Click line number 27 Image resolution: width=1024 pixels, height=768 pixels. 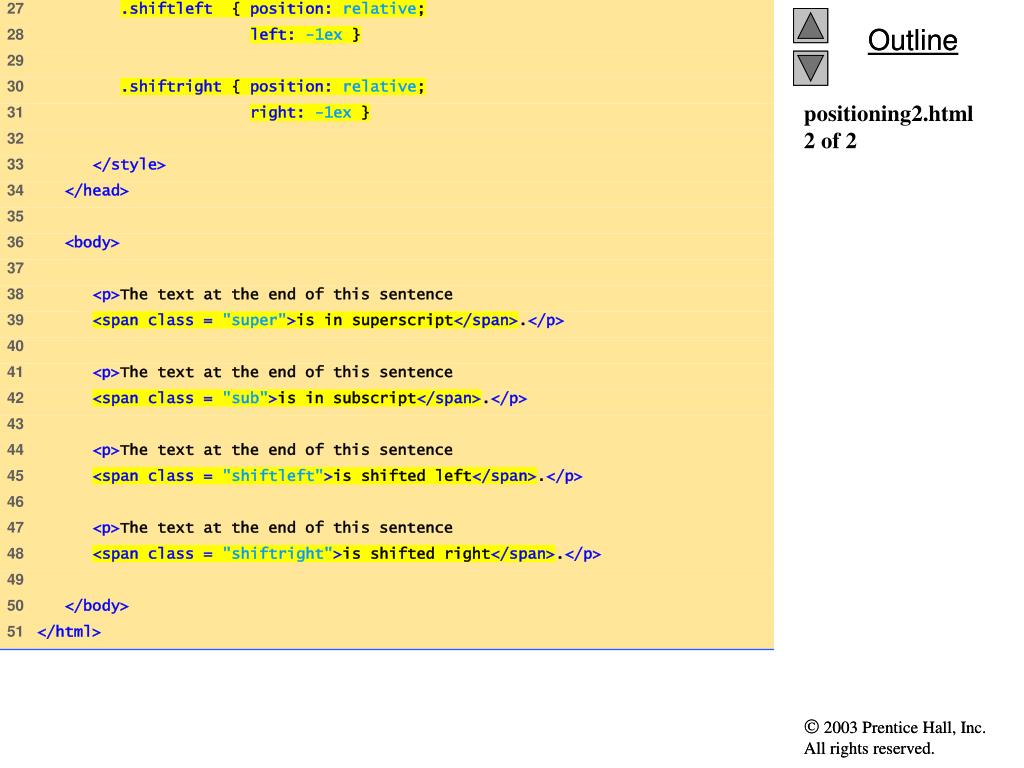pos(15,9)
